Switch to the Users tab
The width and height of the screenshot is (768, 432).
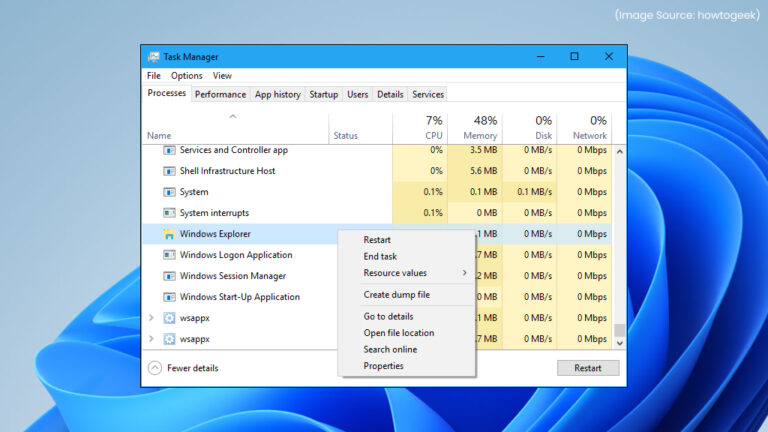coord(358,95)
